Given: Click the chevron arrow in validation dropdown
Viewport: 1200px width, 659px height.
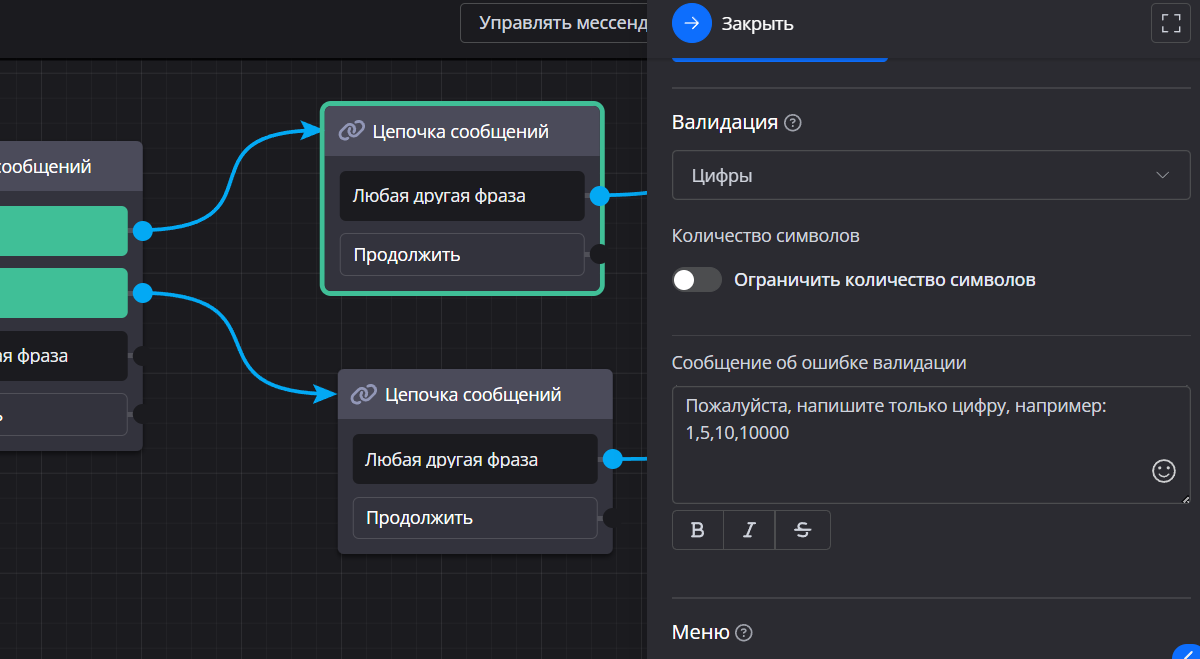Looking at the screenshot, I should (x=1162, y=175).
